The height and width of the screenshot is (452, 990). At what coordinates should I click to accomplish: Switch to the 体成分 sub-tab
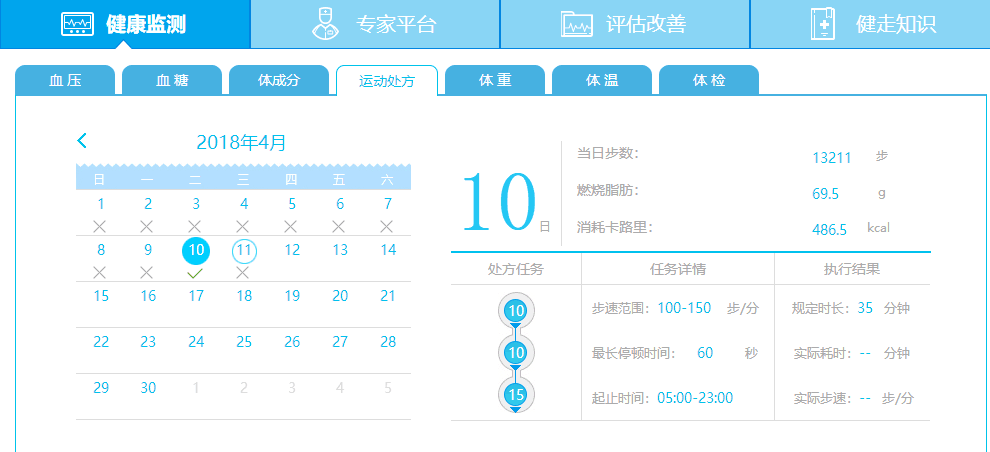click(x=279, y=80)
